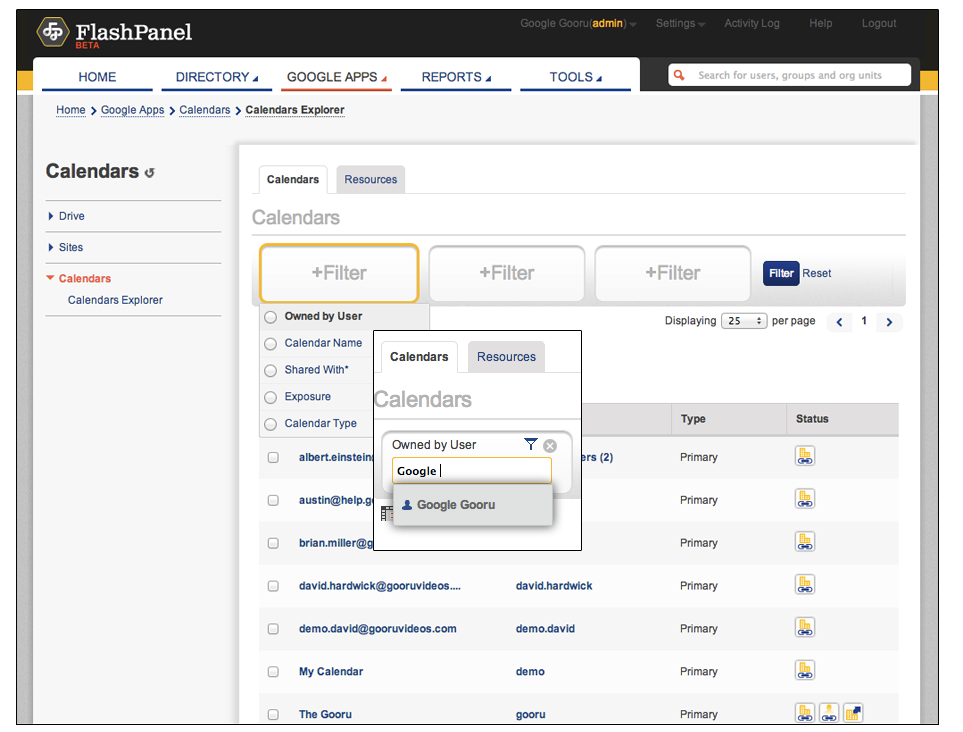Viewport: 963px width, 732px height.
Task: Click the user link status icon in The Gooru row
Action: tap(829, 713)
